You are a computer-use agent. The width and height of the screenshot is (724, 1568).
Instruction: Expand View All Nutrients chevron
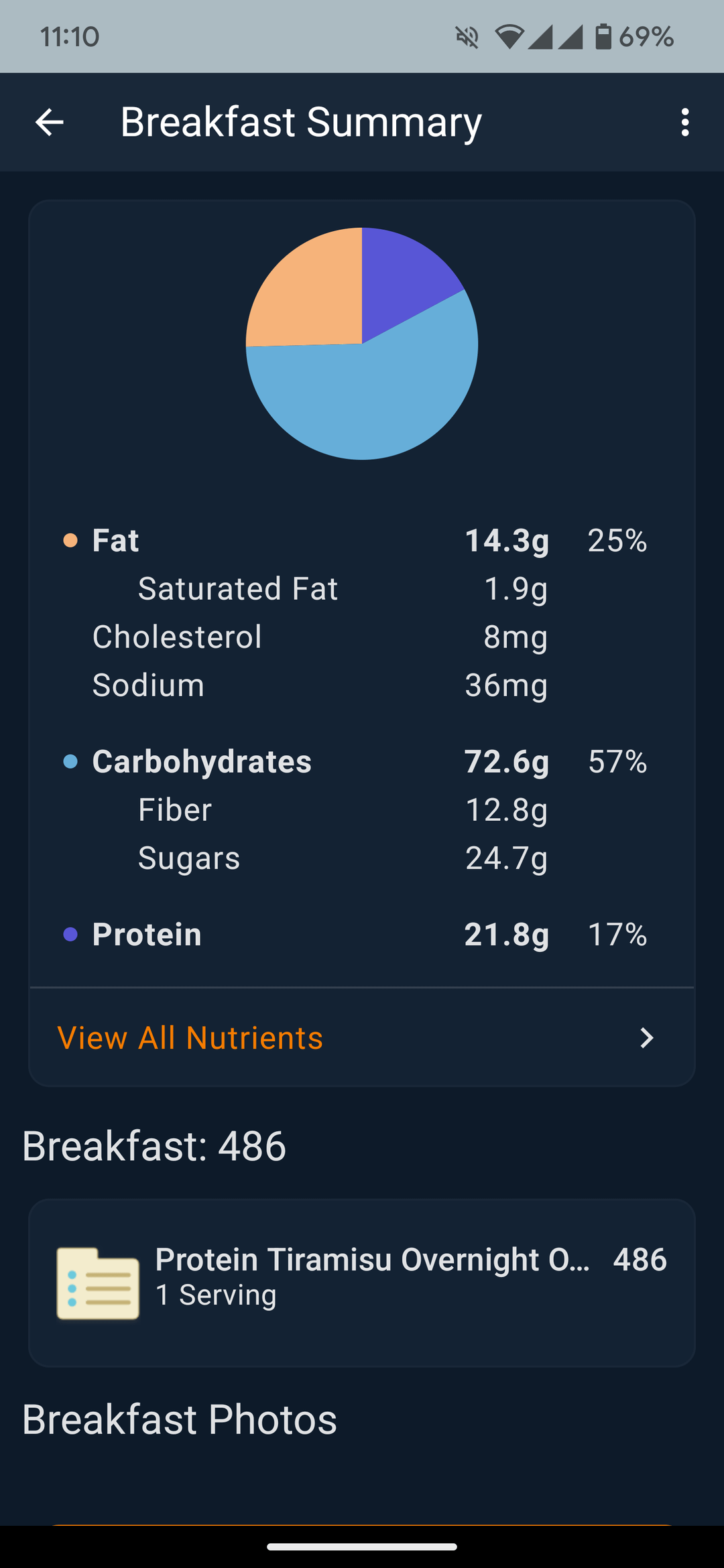(646, 1038)
